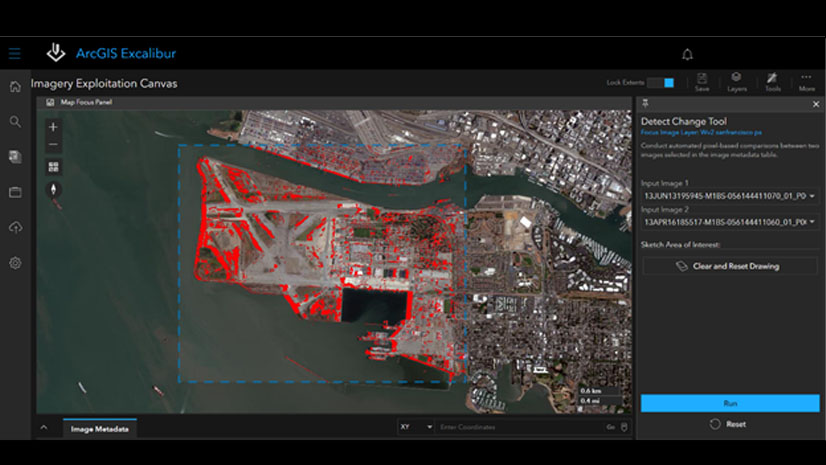Open the Input Image 1 dropdown
Image resolution: width=826 pixels, height=465 pixels.
point(730,196)
